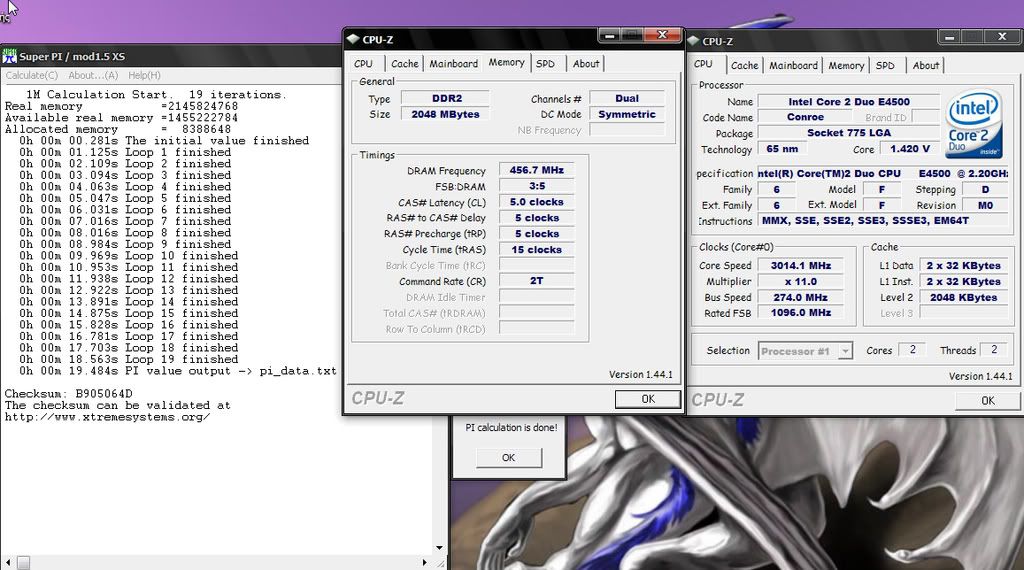This screenshot has height=570, width=1024.
Task: Select Cache tab in the processor CPU-Z window
Action: pyautogui.click(x=744, y=66)
